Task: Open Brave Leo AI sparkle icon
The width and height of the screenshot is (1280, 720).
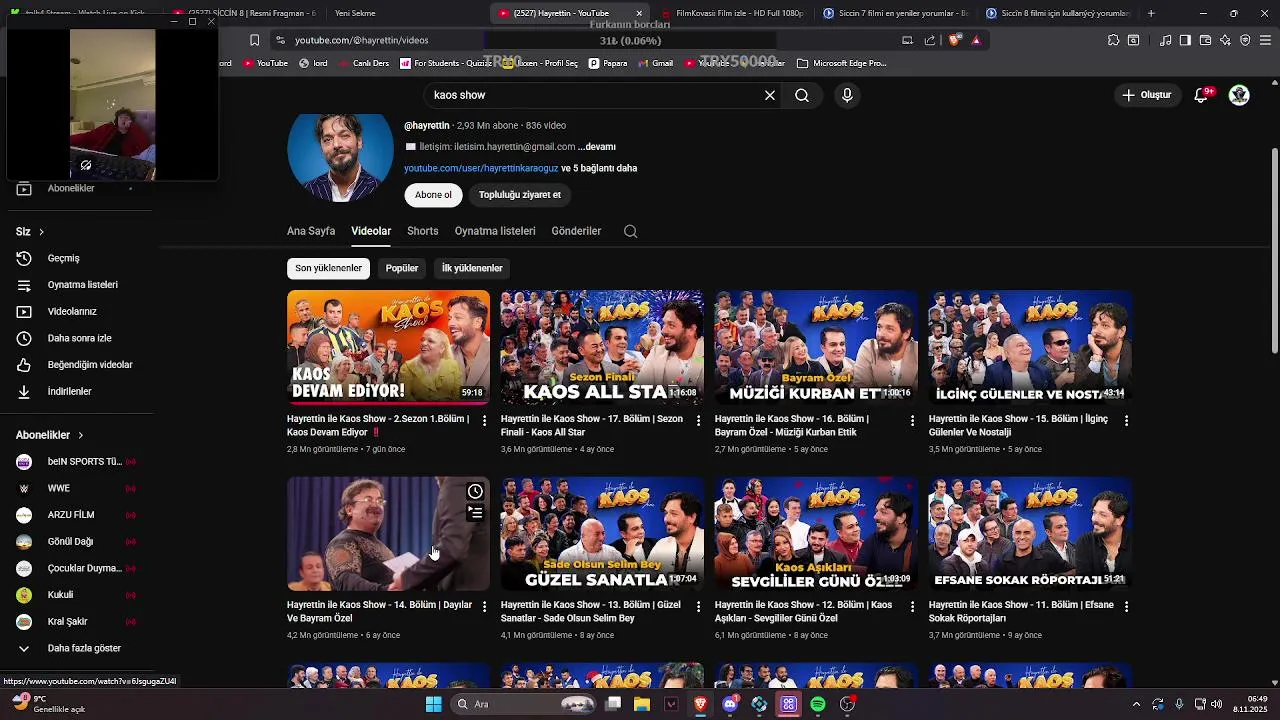Action: 1225,40
